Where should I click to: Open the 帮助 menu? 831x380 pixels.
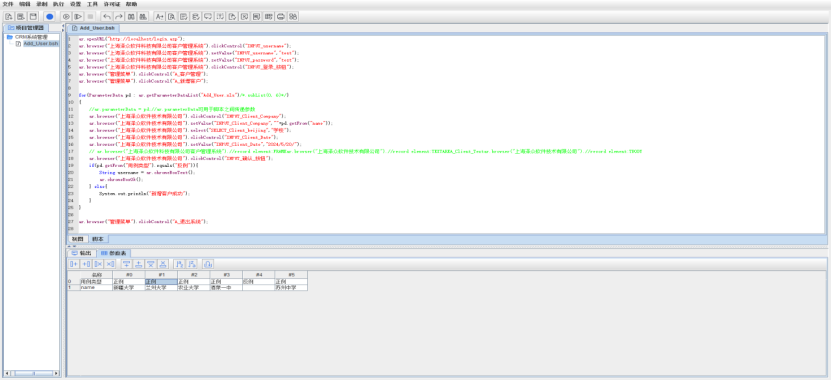[131, 4]
